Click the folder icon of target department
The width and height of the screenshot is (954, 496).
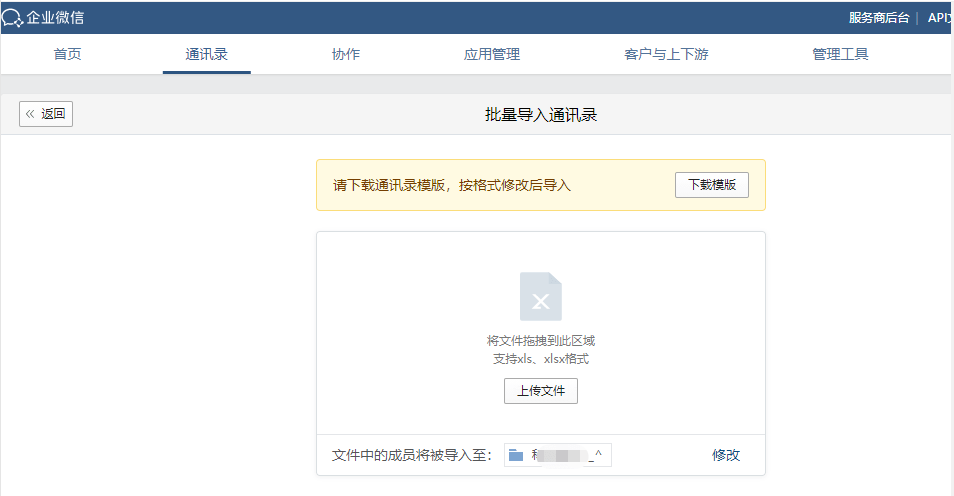pyautogui.click(x=516, y=455)
